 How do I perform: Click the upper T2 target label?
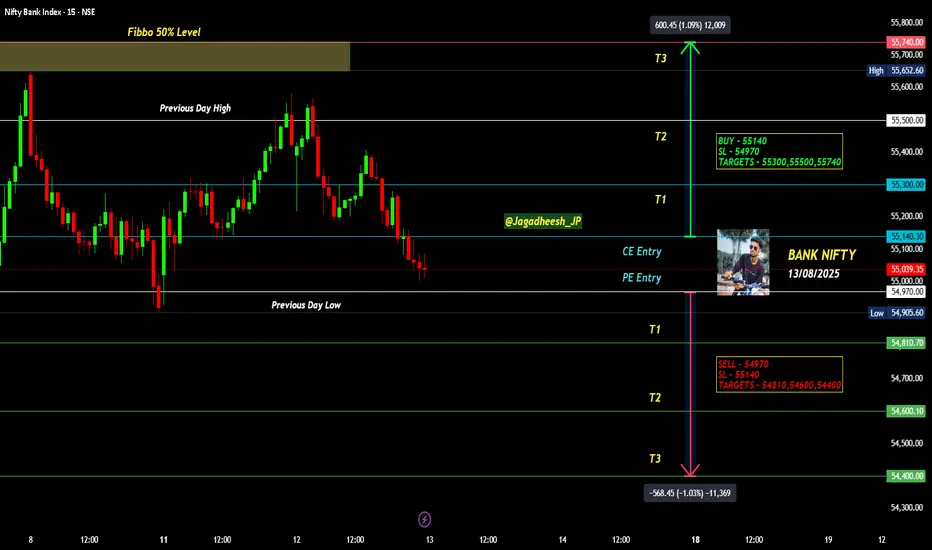click(660, 137)
